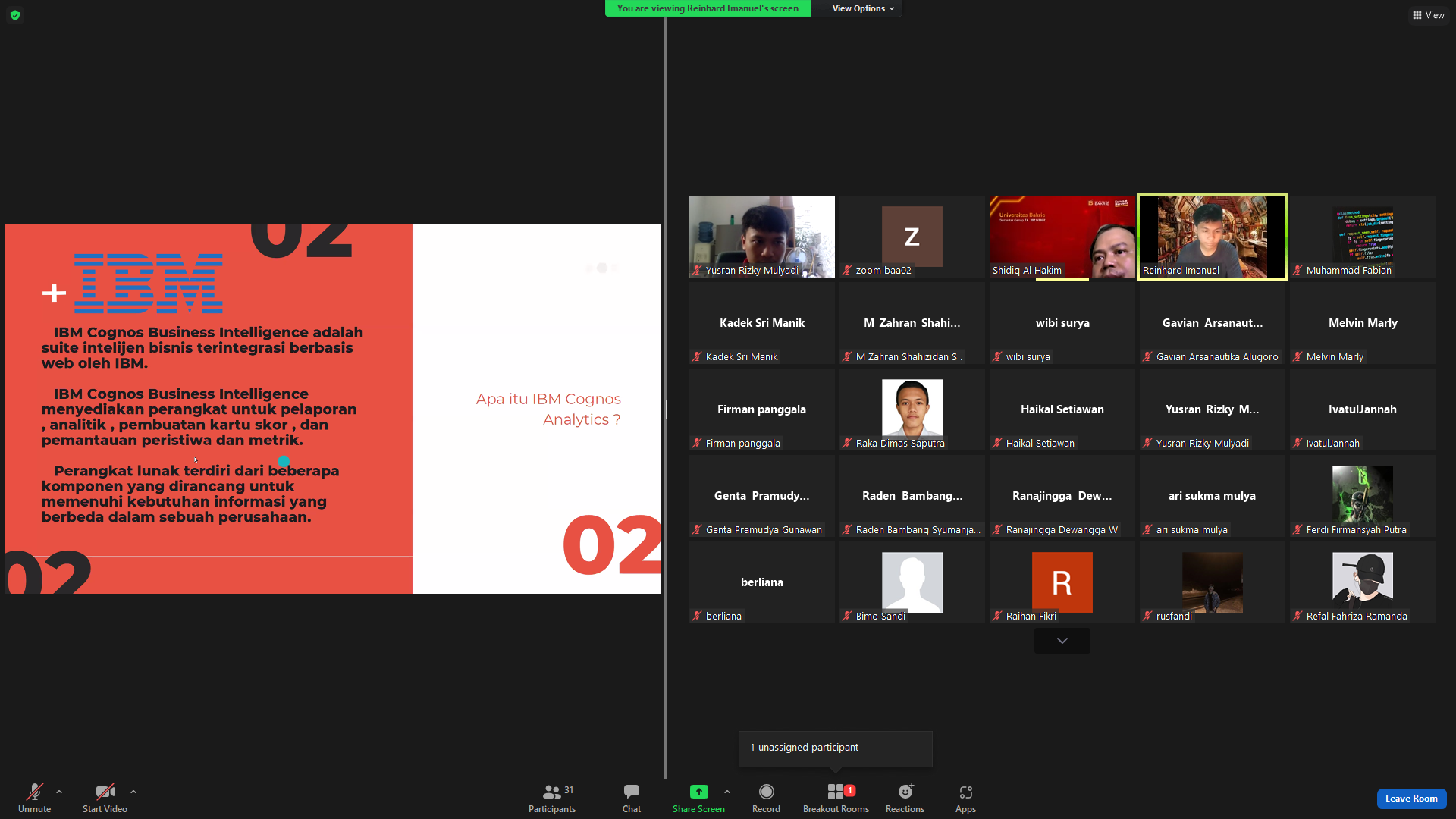1456x819 pixels.
Task: Open Breakout Rooms
Action: 836,798
